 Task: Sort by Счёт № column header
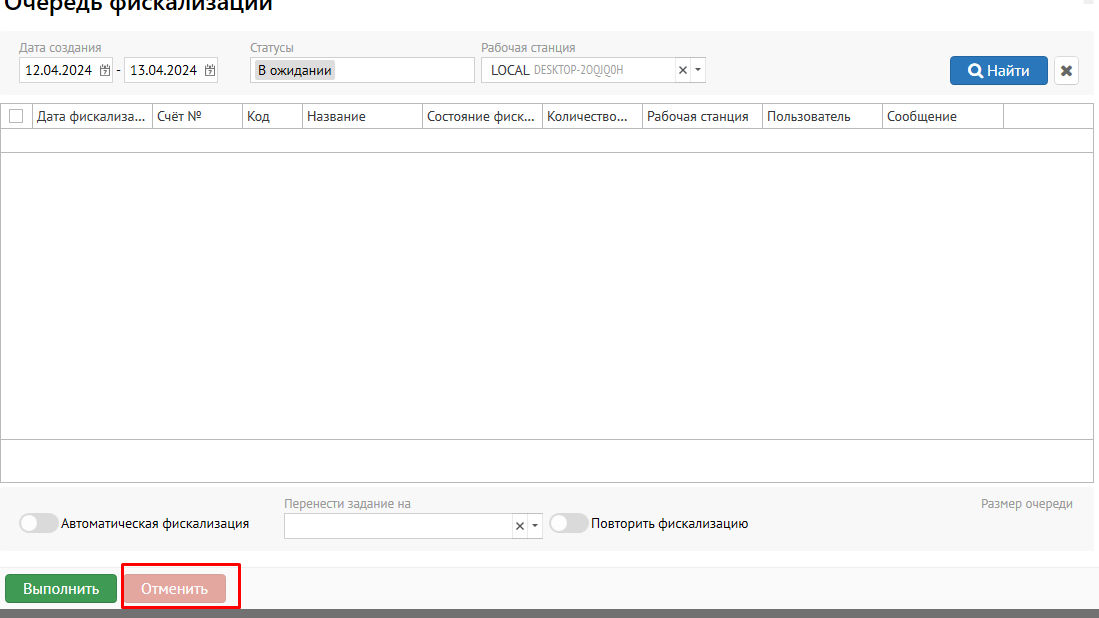click(198, 116)
